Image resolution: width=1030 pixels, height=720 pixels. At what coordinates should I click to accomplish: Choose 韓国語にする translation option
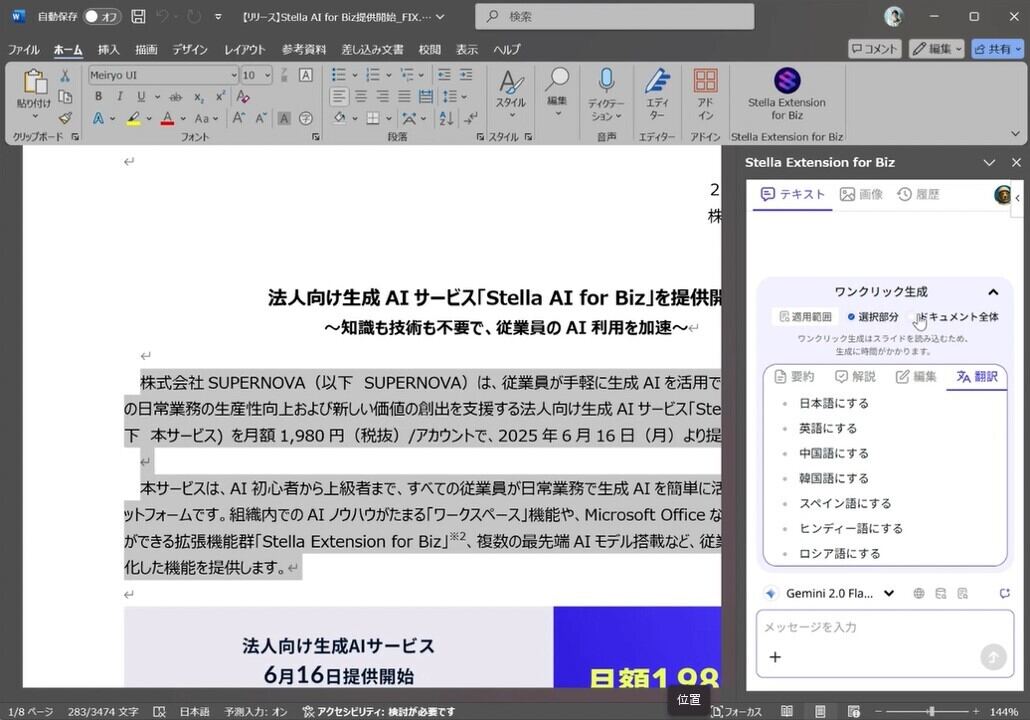834,478
